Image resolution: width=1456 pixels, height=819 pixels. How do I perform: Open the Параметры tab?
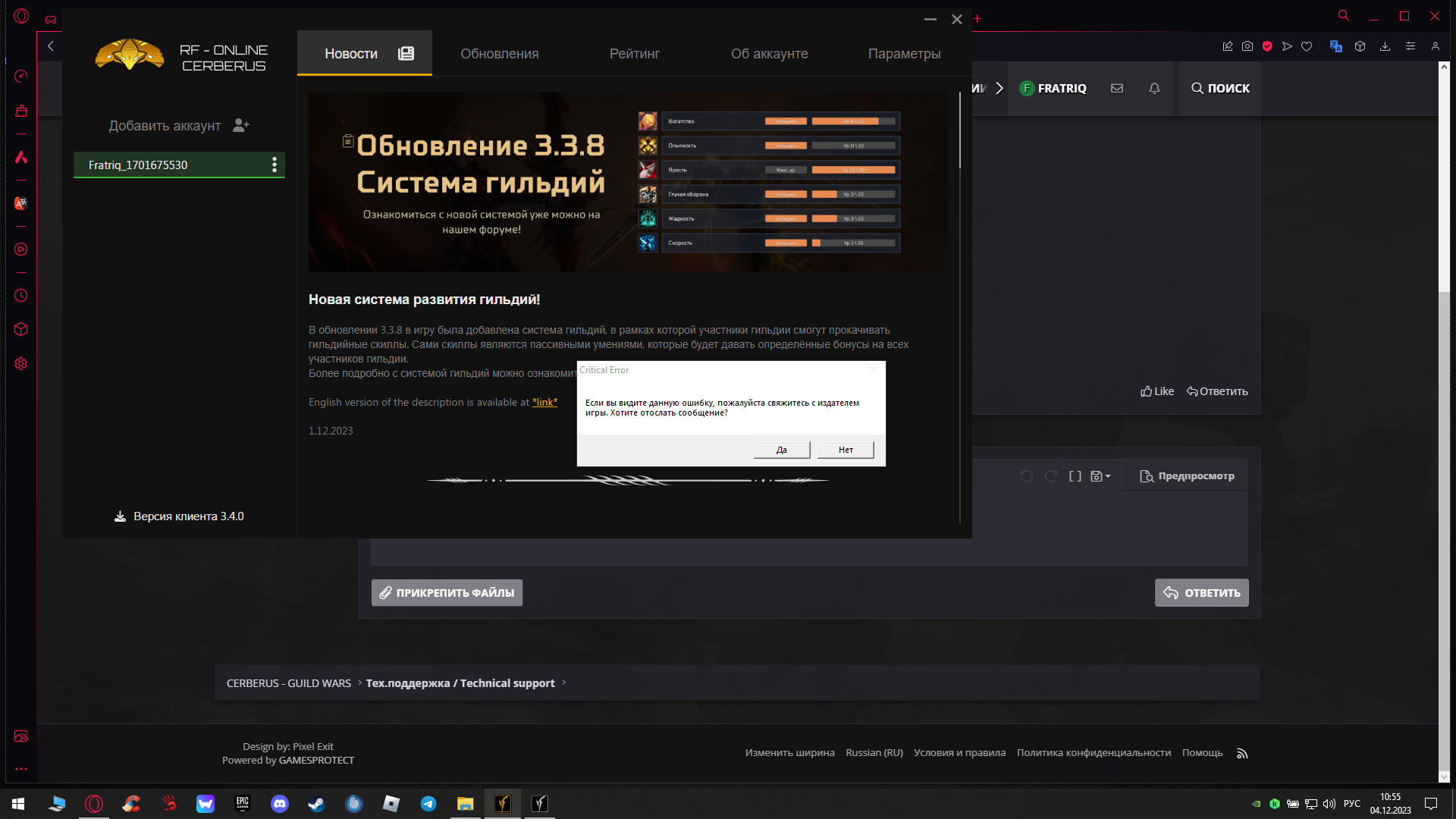[904, 54]
